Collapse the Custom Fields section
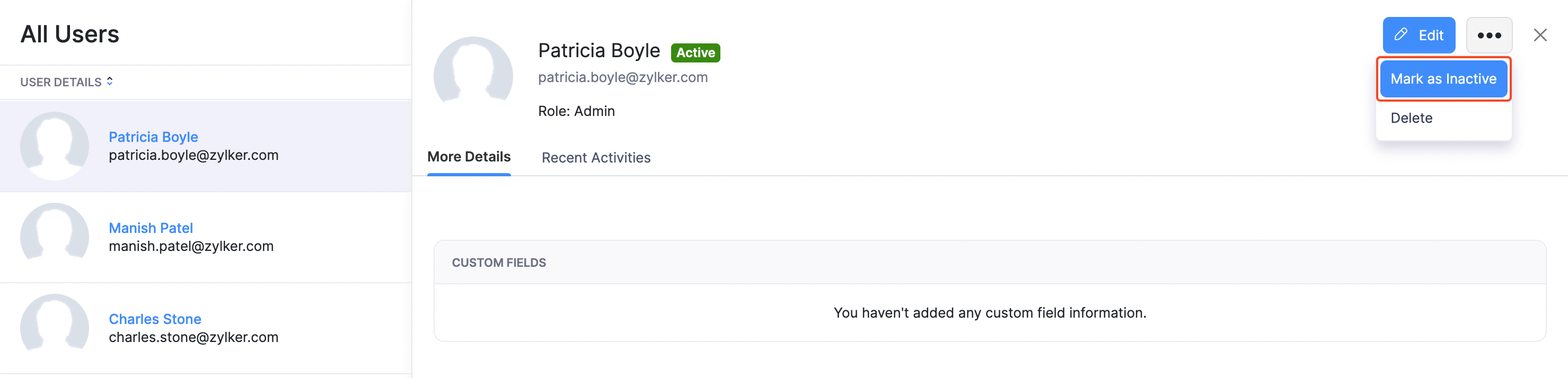This screenshot has width=1568, height=378. pos(499,263)
